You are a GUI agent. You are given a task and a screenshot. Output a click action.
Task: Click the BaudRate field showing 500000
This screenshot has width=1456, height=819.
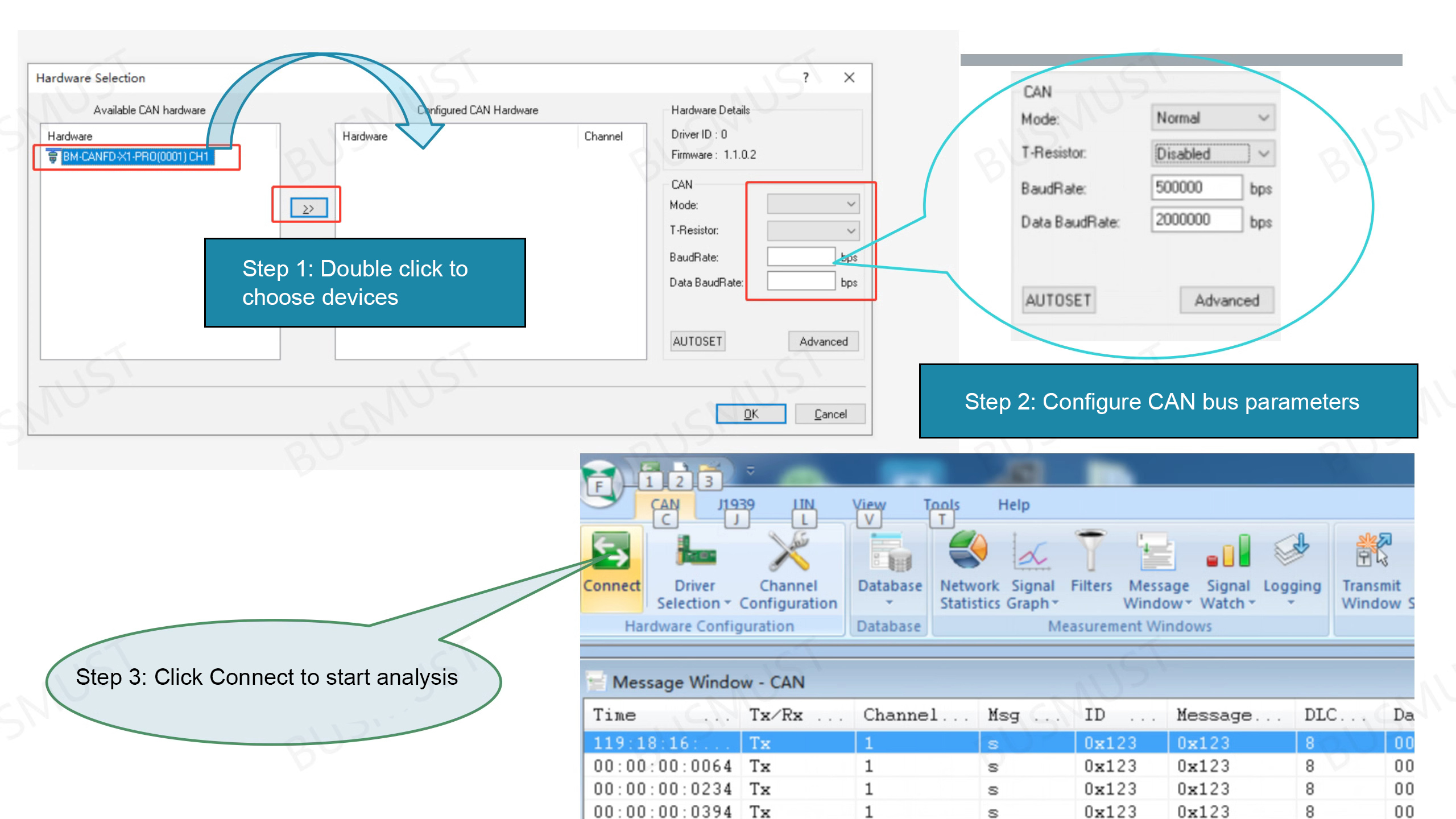[1196, 188]
